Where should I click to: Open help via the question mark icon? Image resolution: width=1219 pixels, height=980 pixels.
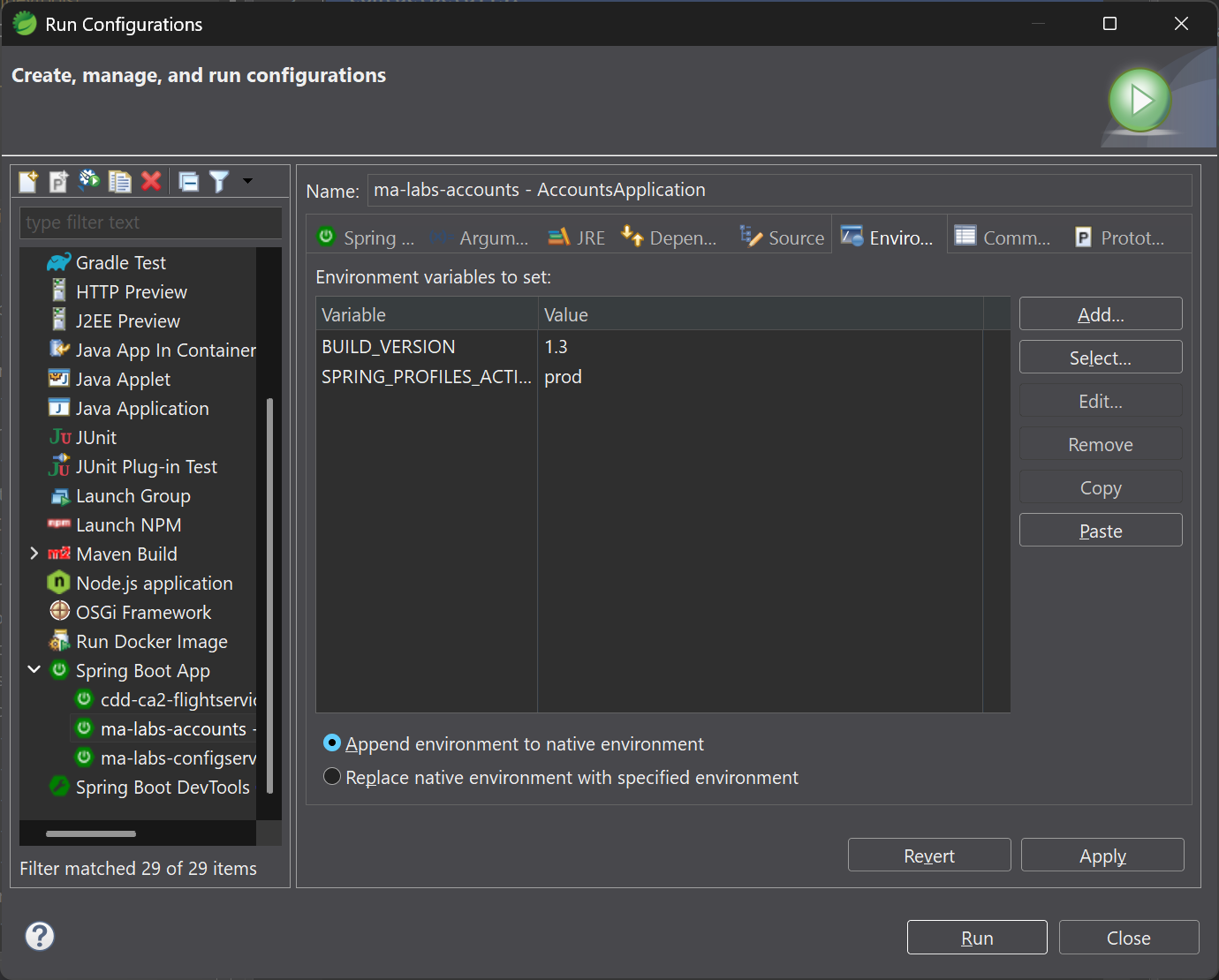pyautogui.click(x=40, y=936)
